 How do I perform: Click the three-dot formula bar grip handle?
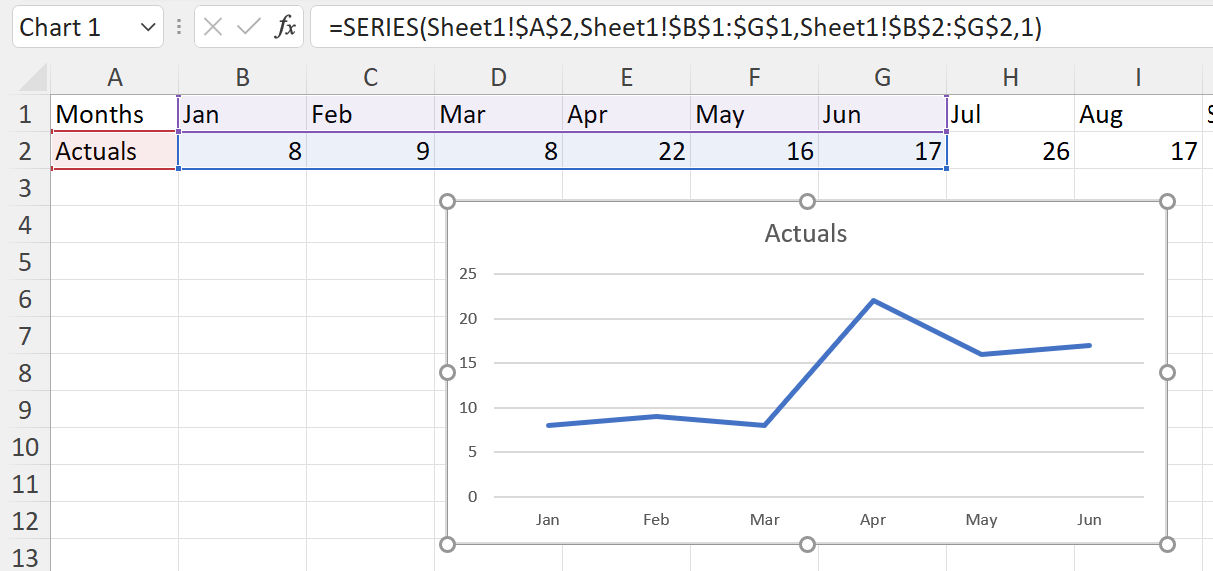(178, 27)
